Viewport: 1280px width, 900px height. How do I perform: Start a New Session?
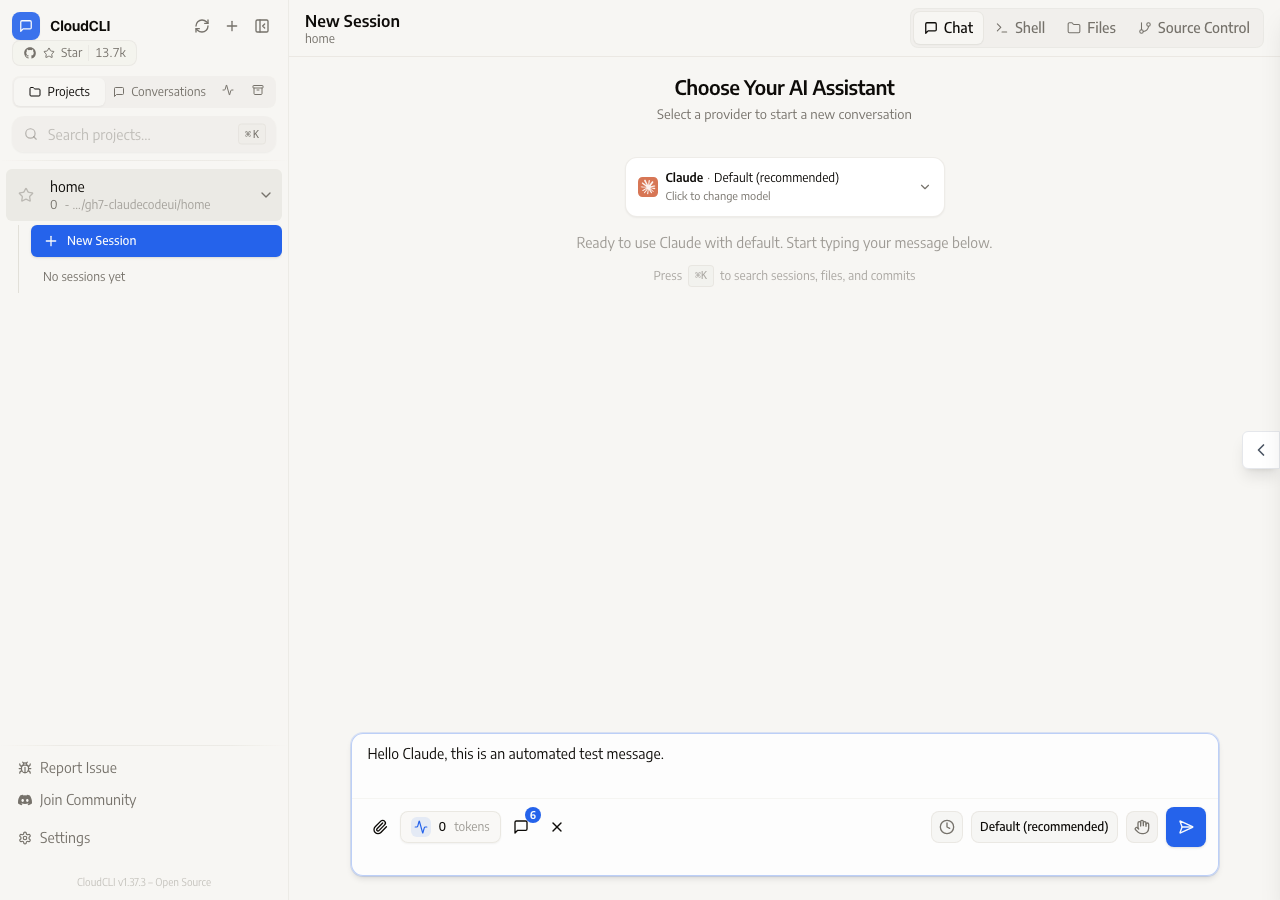point(156,241)
